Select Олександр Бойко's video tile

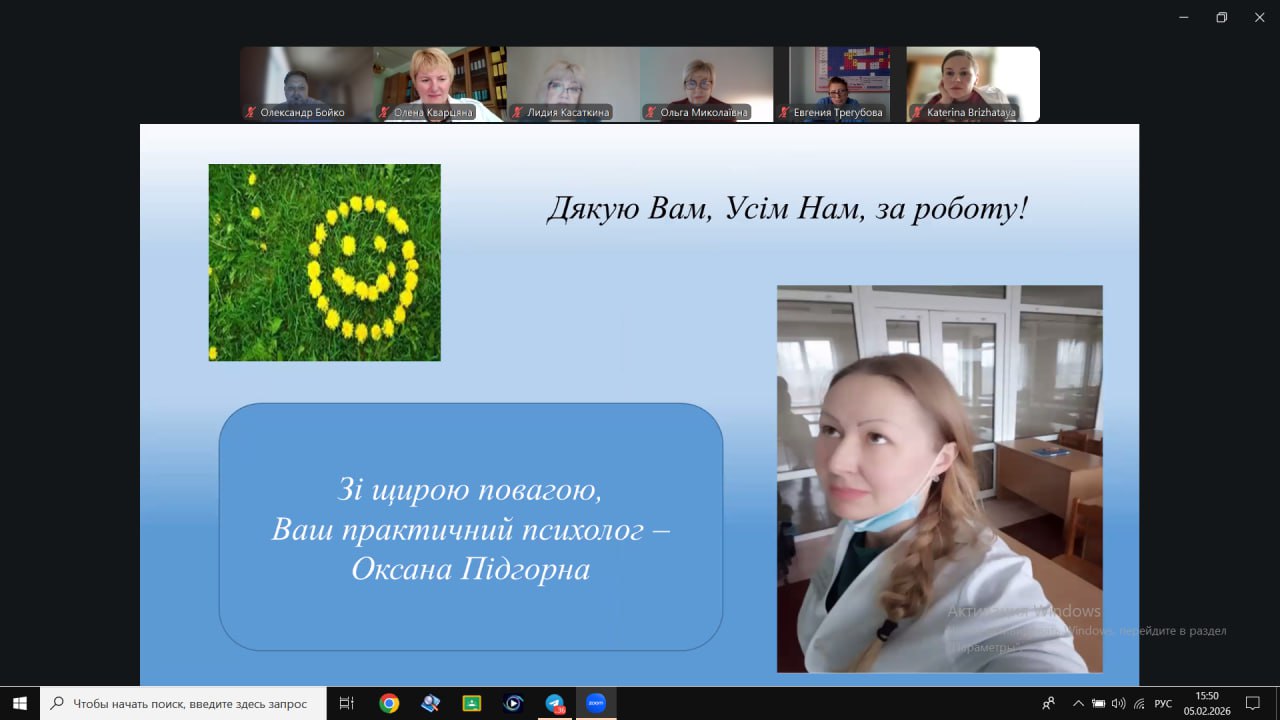click(306, 84)
